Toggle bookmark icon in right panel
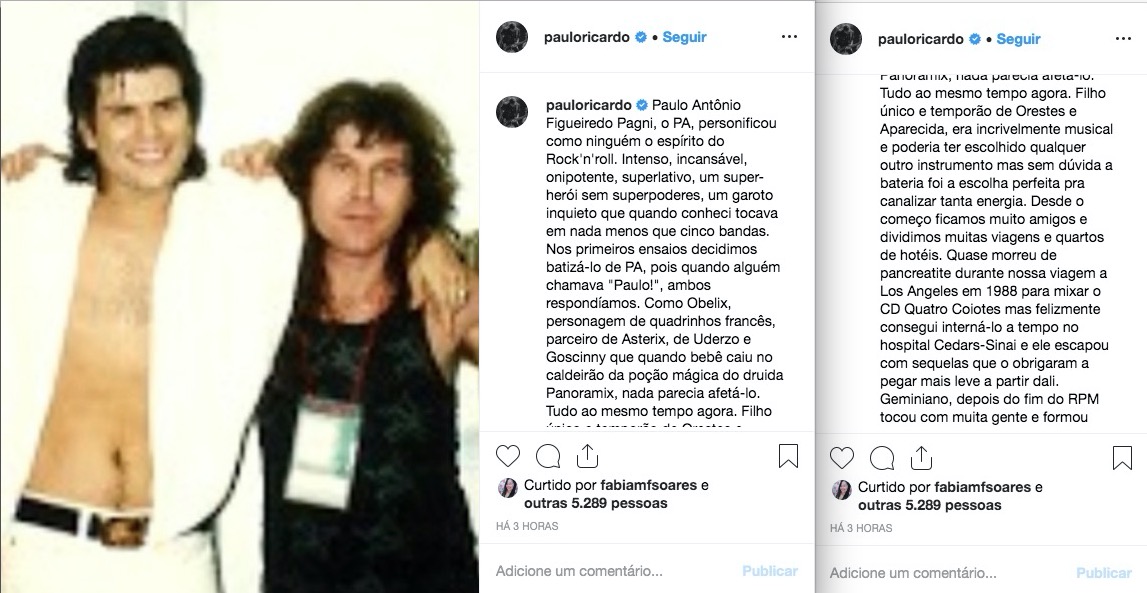The height and width of the screenshot is (593, 1147). (1122, 458)
